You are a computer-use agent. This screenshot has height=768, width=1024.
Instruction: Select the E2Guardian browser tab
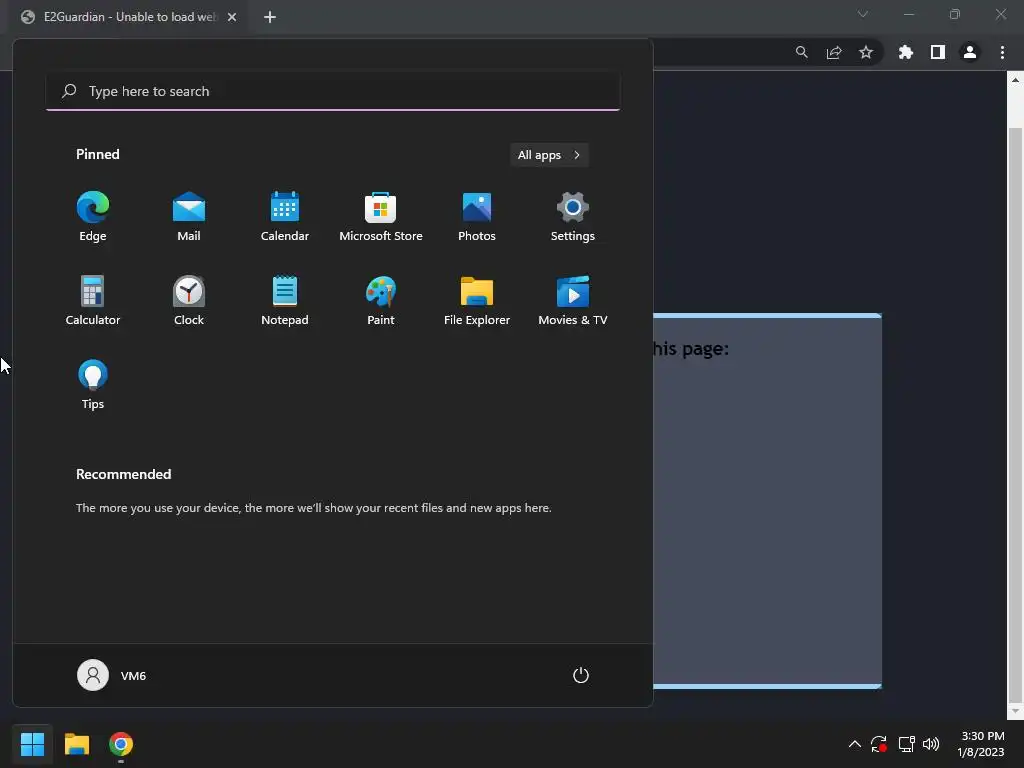tap(128, 17)
